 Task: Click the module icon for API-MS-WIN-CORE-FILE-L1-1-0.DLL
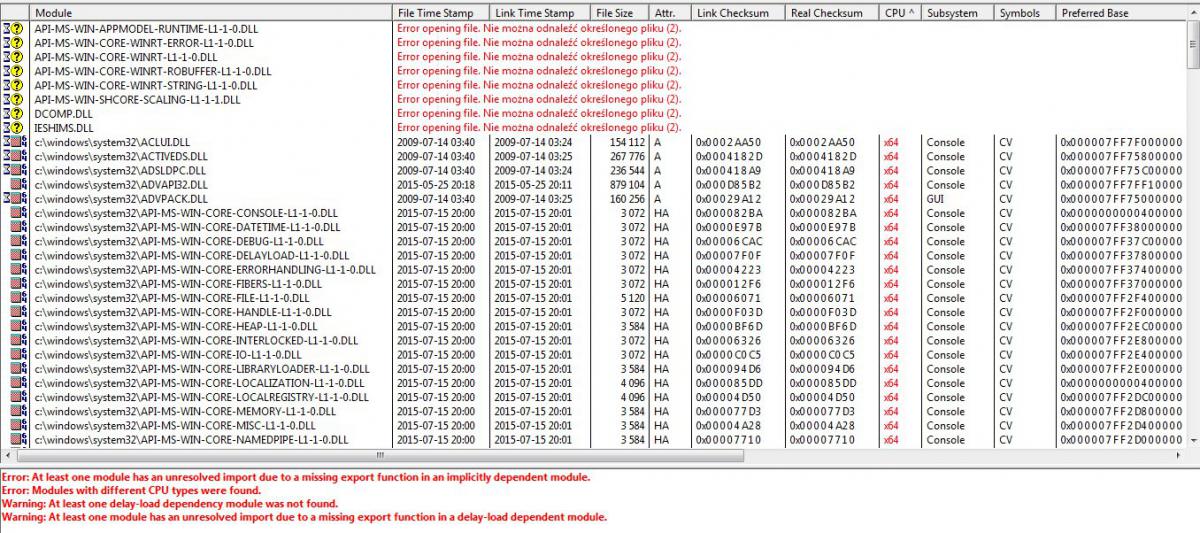tap(17, 297)
